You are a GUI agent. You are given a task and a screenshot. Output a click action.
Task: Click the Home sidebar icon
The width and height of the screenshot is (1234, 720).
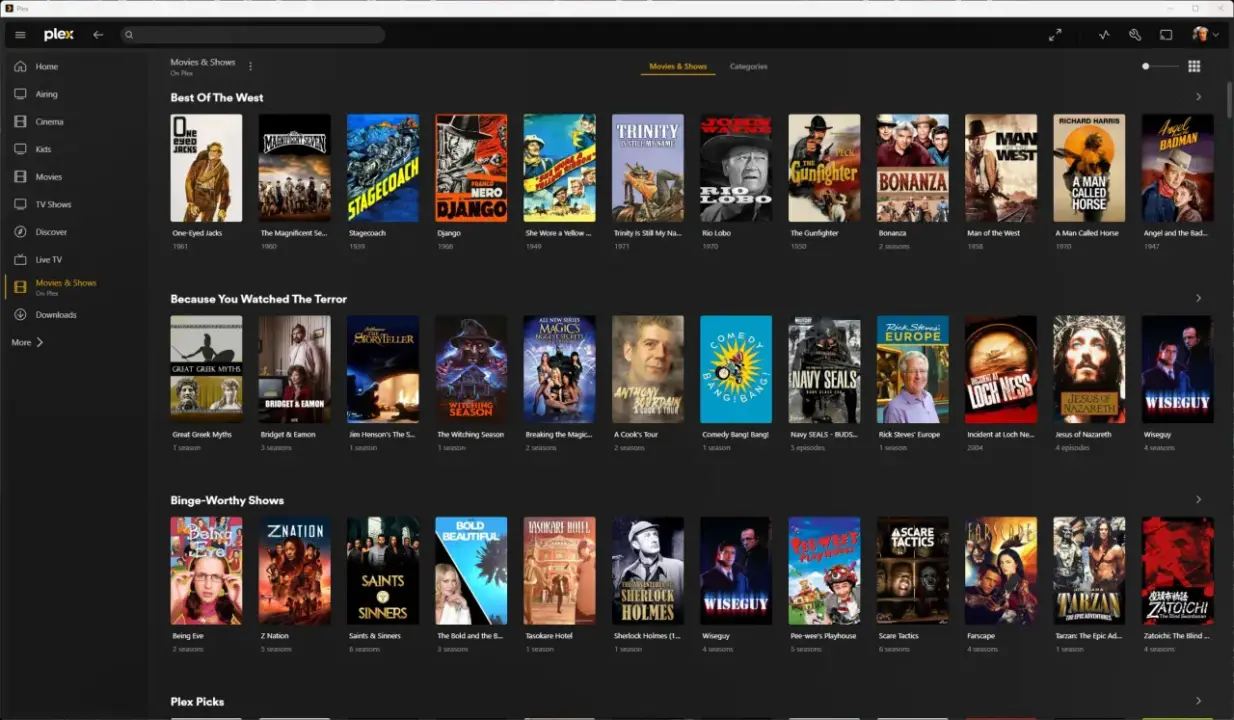click(20, 67)
